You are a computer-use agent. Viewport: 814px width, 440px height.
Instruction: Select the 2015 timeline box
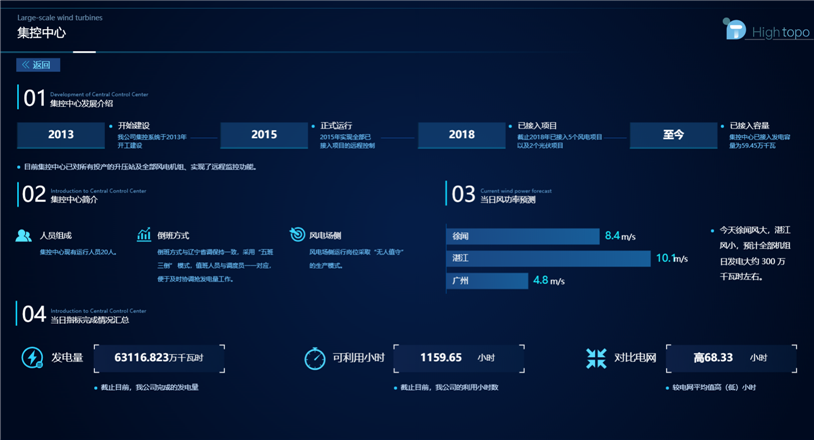pos(264,135)
